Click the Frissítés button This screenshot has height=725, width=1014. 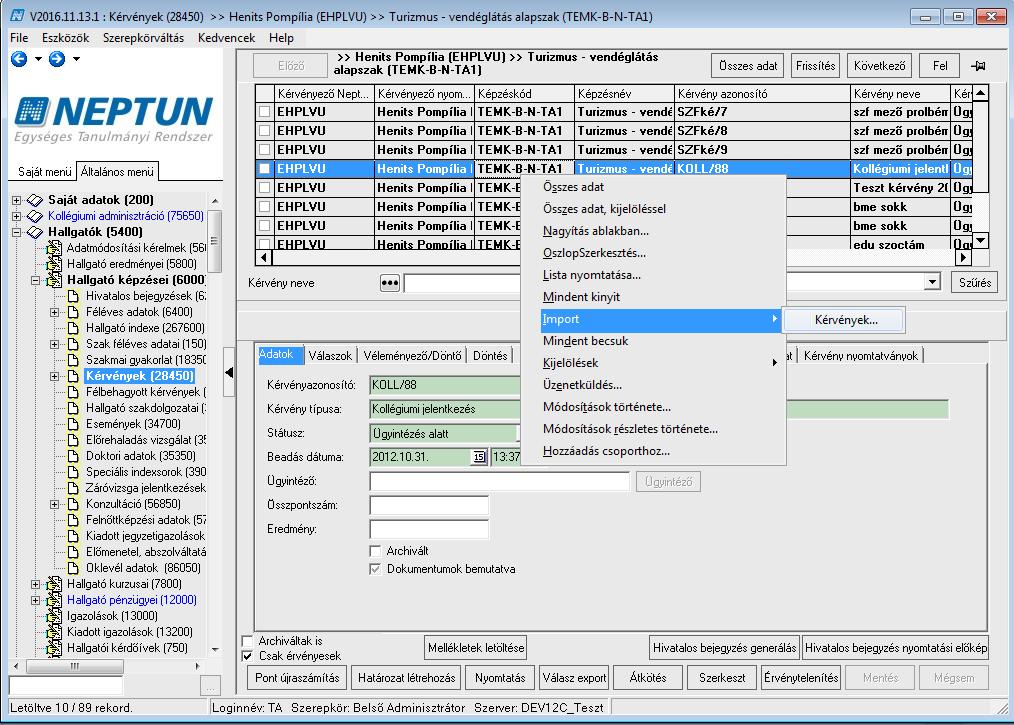pos(815,66)
